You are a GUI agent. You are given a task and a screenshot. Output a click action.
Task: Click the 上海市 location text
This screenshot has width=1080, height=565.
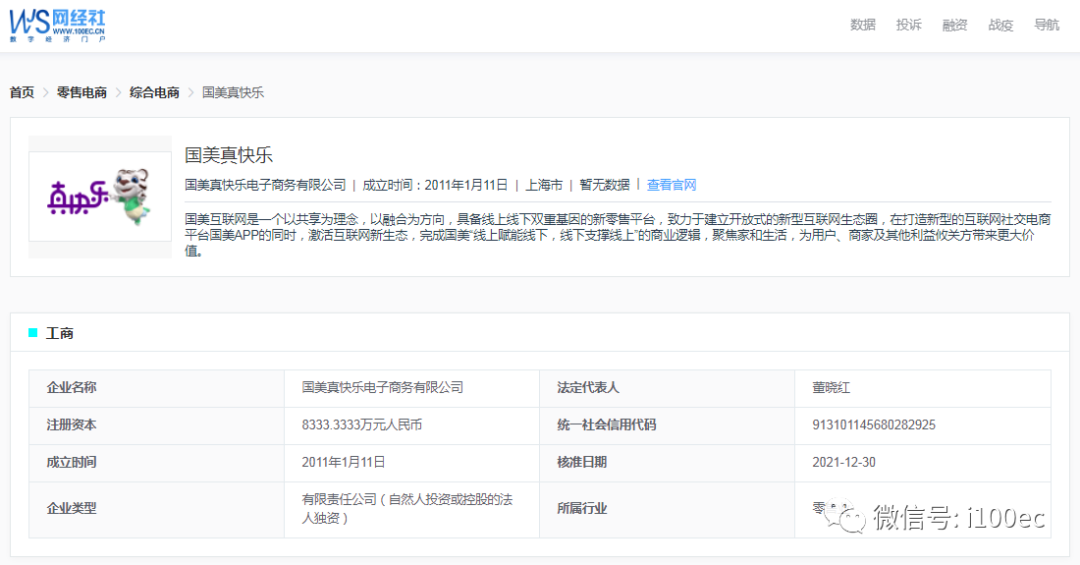544,185
